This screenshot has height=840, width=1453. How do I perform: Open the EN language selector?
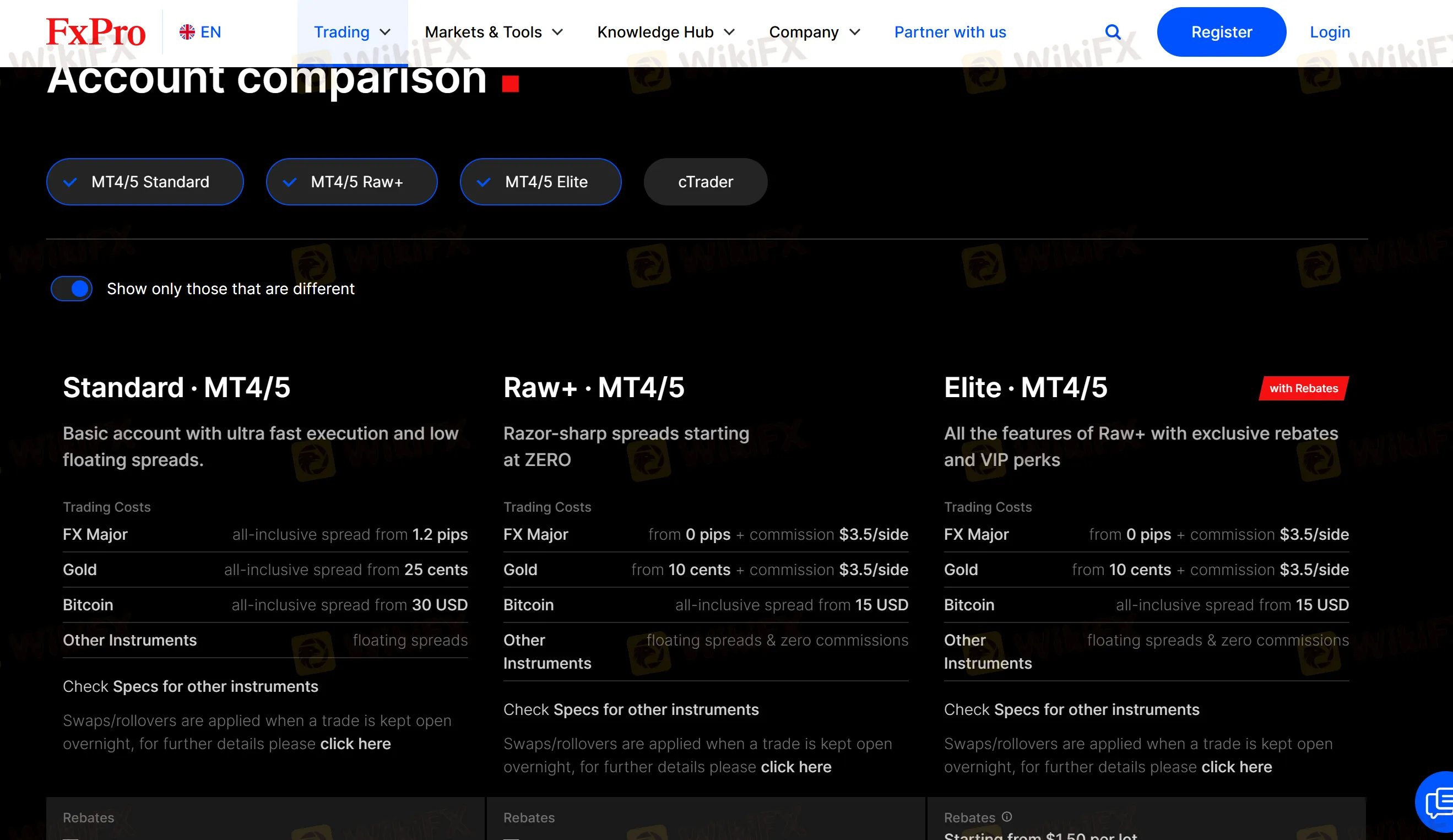click(200, 32)
